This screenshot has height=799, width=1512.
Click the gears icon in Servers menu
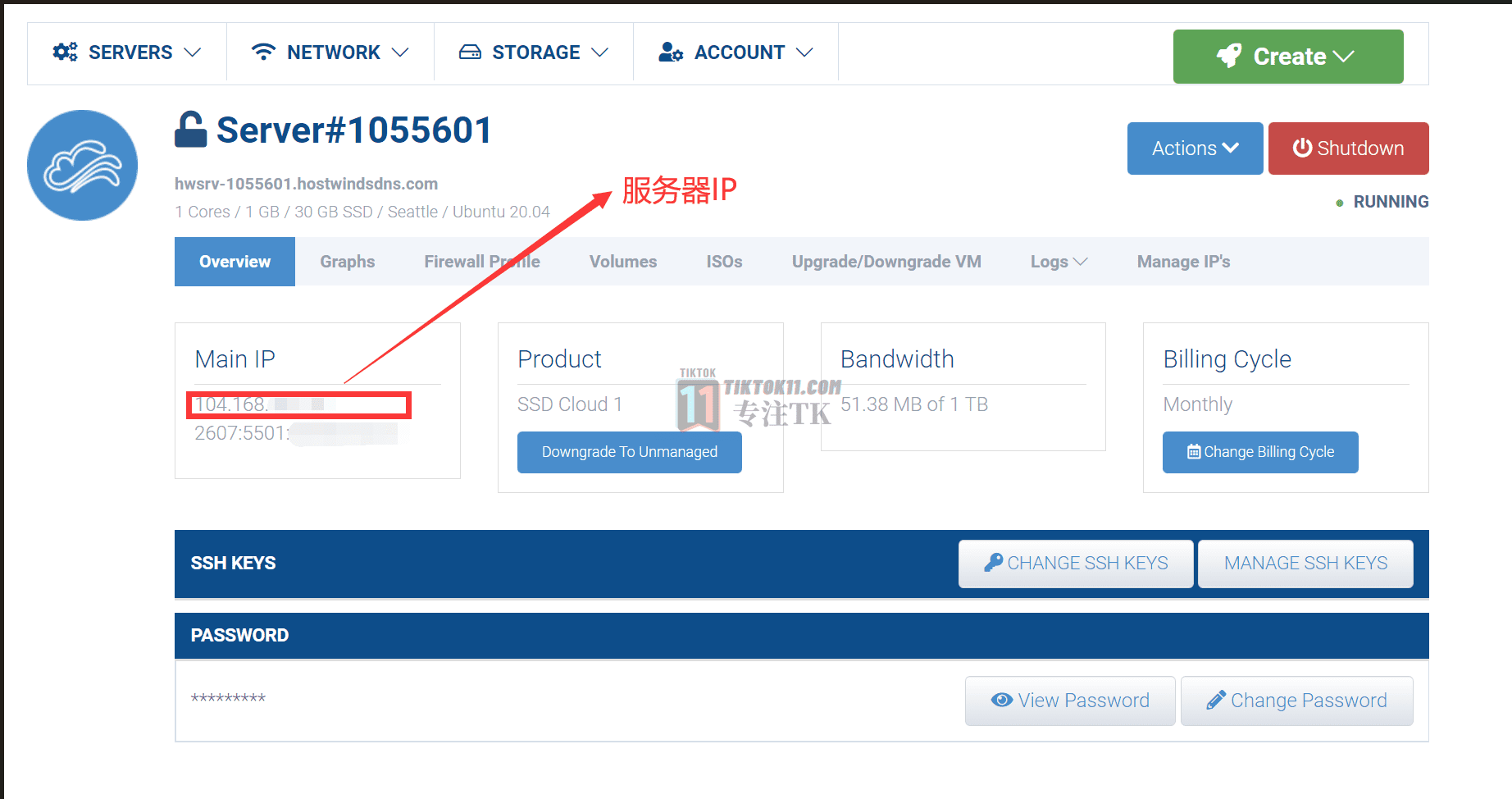pyautogui.click(x=65, y=52)
